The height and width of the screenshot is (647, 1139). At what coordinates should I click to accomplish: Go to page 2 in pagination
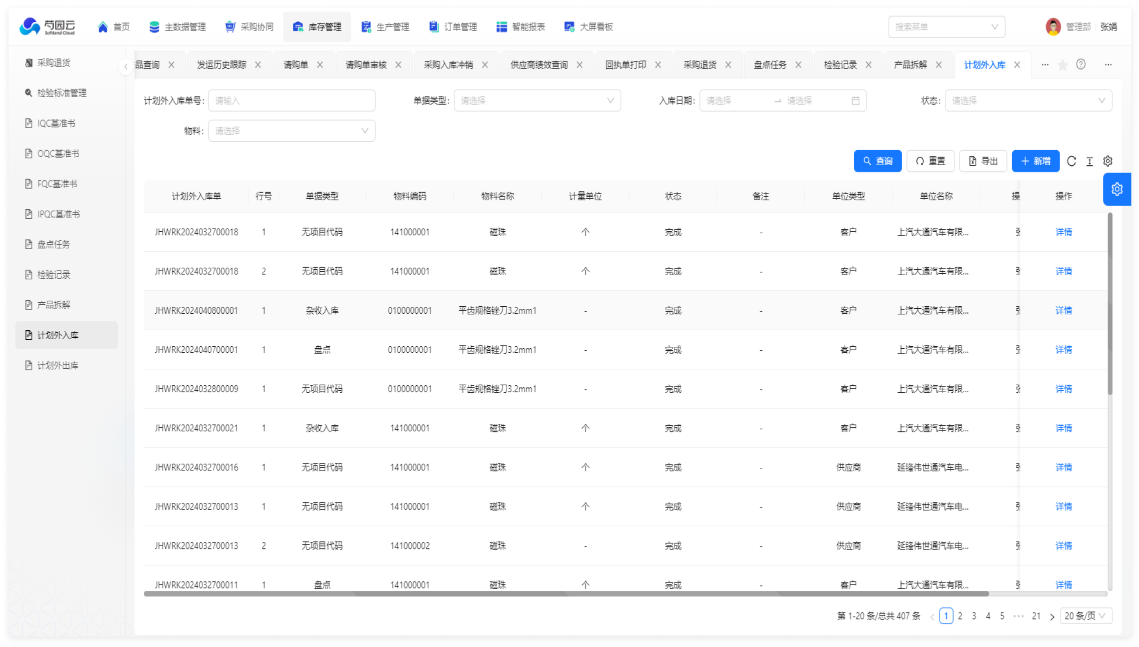(x=960, y=616)
